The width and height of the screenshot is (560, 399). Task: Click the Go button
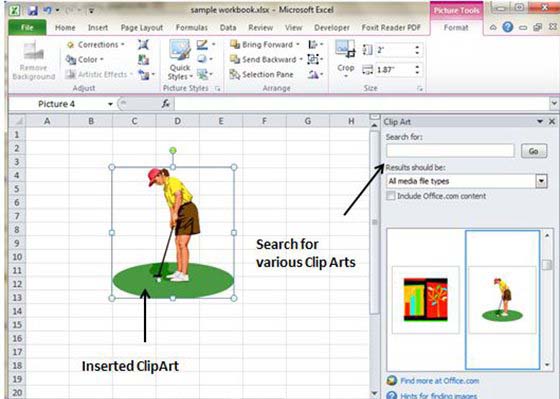tap(534, 151)
